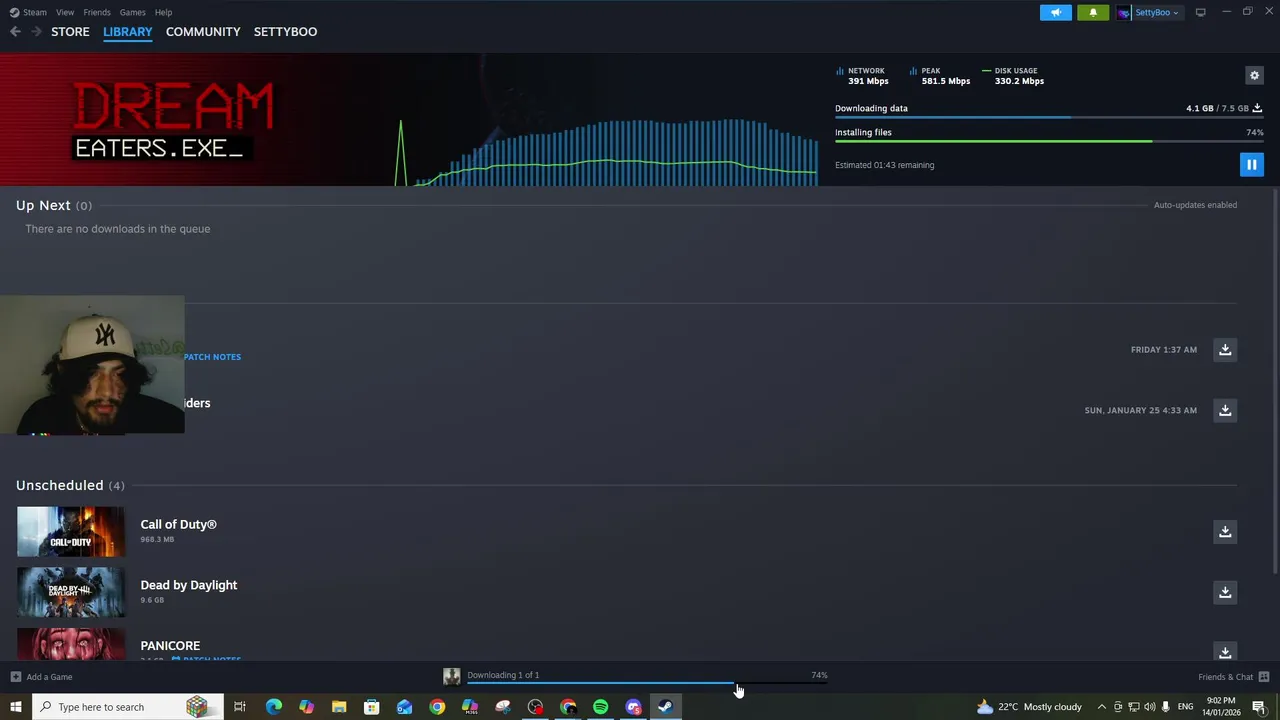Click the Downloading 1 of 1 status
Screen dimensions: 1280x720
503,675
